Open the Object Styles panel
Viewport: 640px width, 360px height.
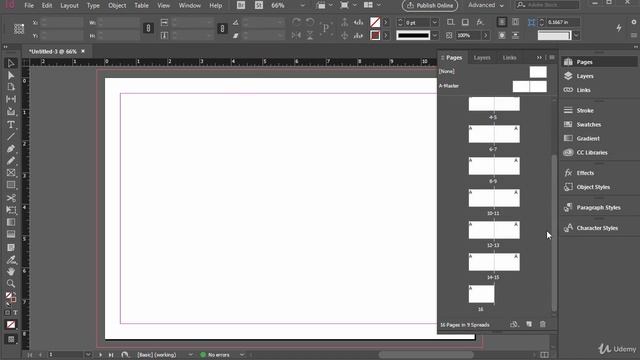click(x=593, y=187)
